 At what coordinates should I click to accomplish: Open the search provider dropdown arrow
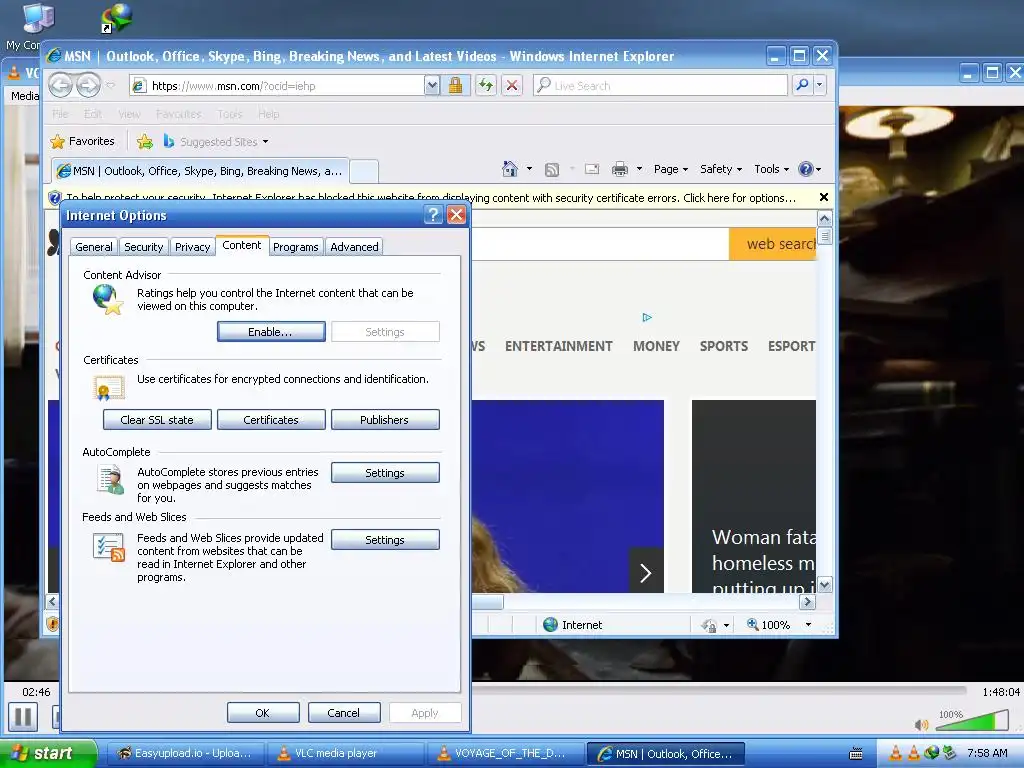tap(820, 85)
